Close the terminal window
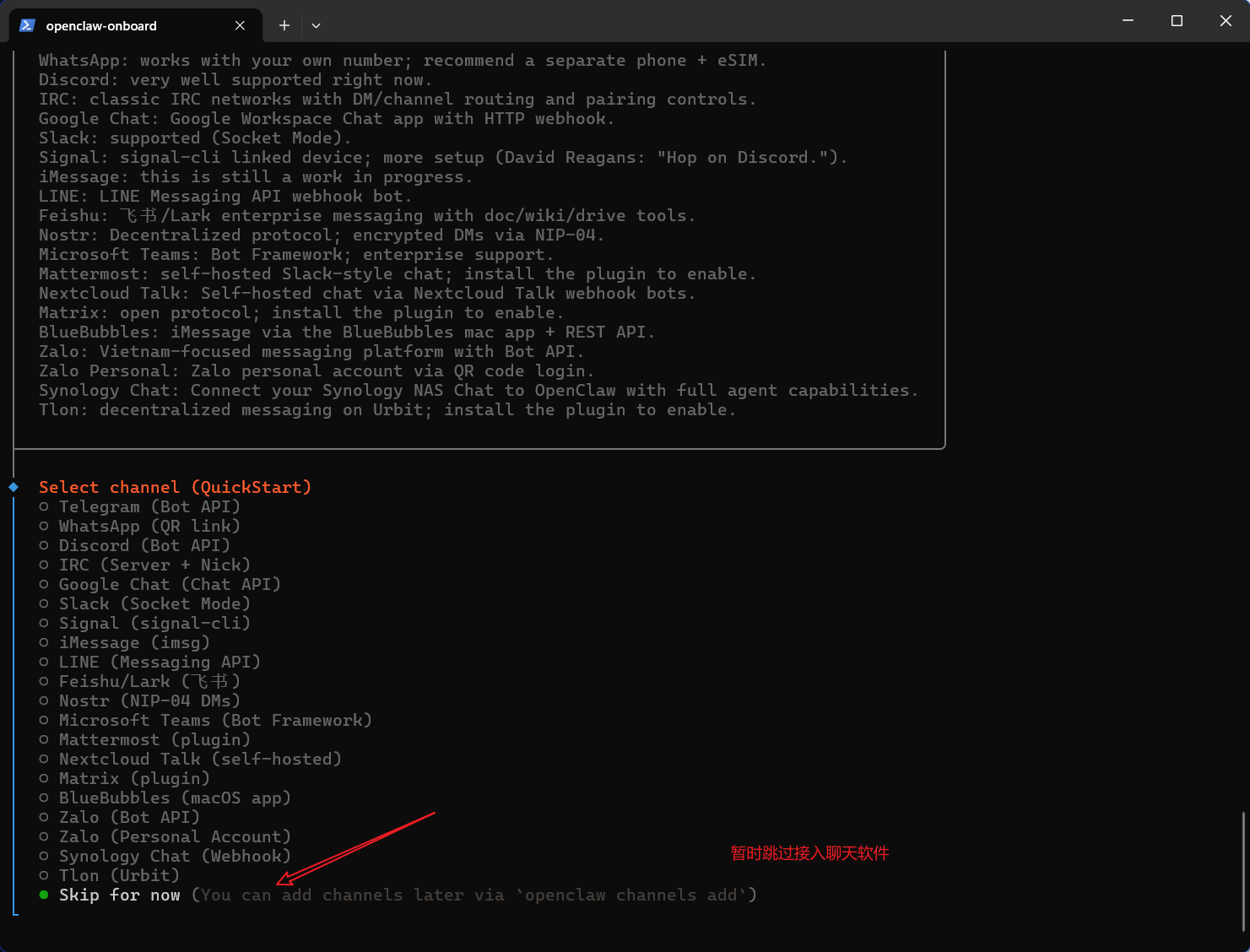The image size is (1250, 952). (1226, 20)
